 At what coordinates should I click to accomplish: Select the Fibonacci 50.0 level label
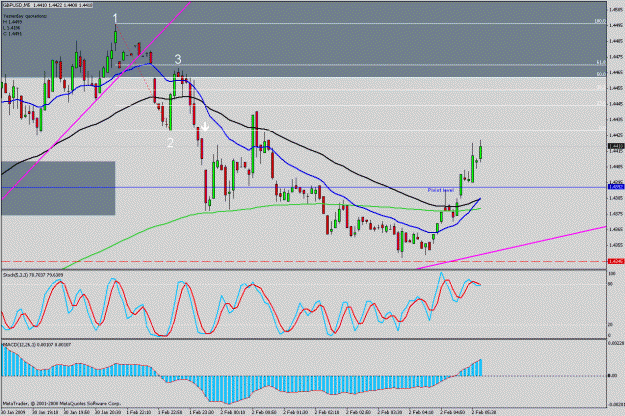coord(601,74)
